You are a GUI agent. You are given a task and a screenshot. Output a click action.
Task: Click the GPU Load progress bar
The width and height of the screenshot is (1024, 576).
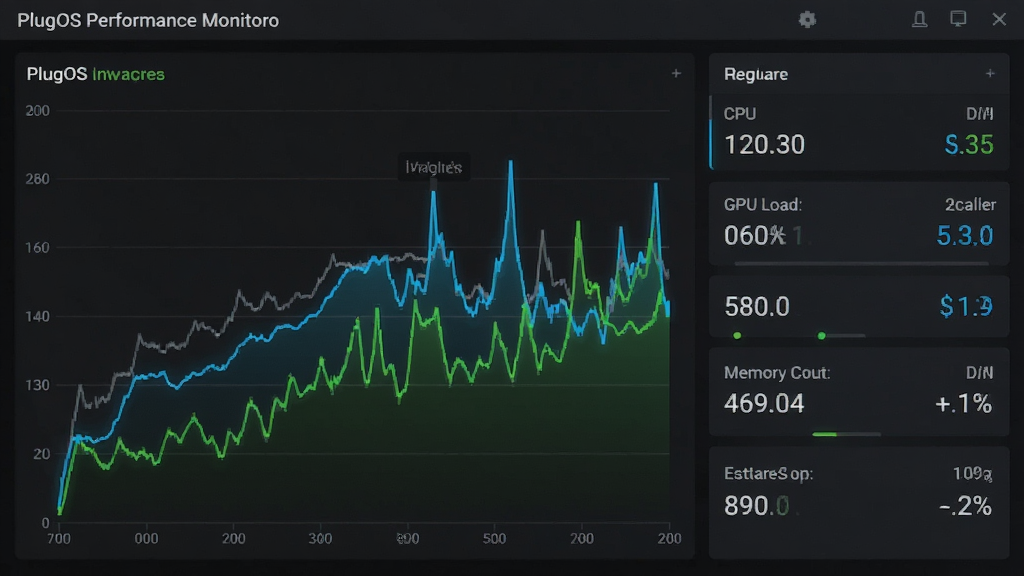click(861, 263)
